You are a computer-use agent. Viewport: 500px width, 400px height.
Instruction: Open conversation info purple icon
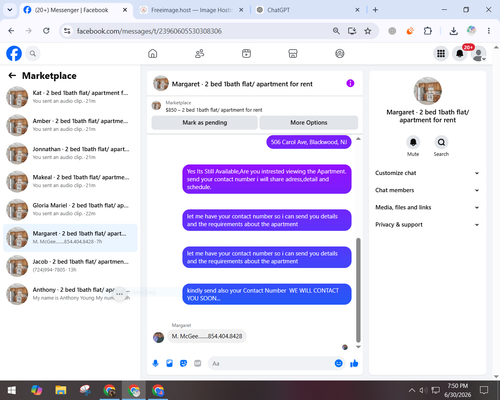point(350,83)
